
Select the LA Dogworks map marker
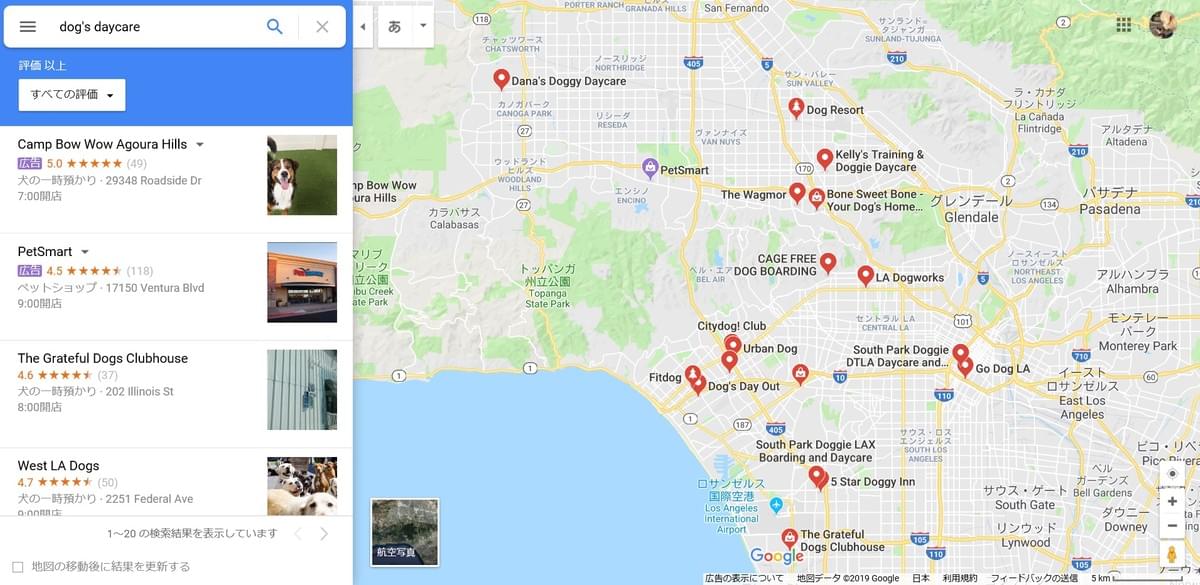[x=865, y=276]
